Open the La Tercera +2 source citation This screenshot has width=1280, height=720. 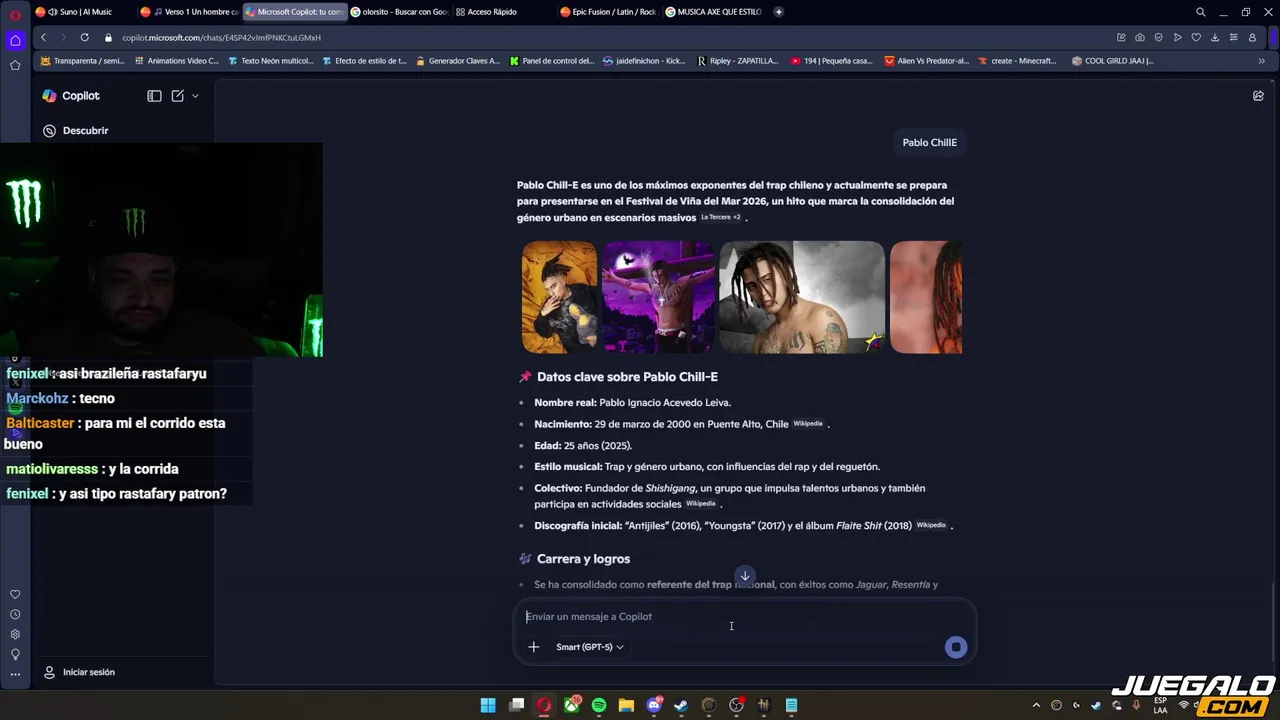click(721, 217)
